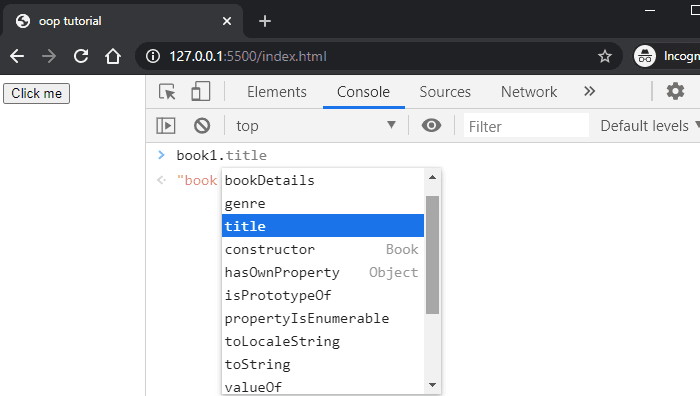This screenshot has height=396, width=700.
Task: Choose propertyIsEnumerable suggestion
Action: click(323, 318)
